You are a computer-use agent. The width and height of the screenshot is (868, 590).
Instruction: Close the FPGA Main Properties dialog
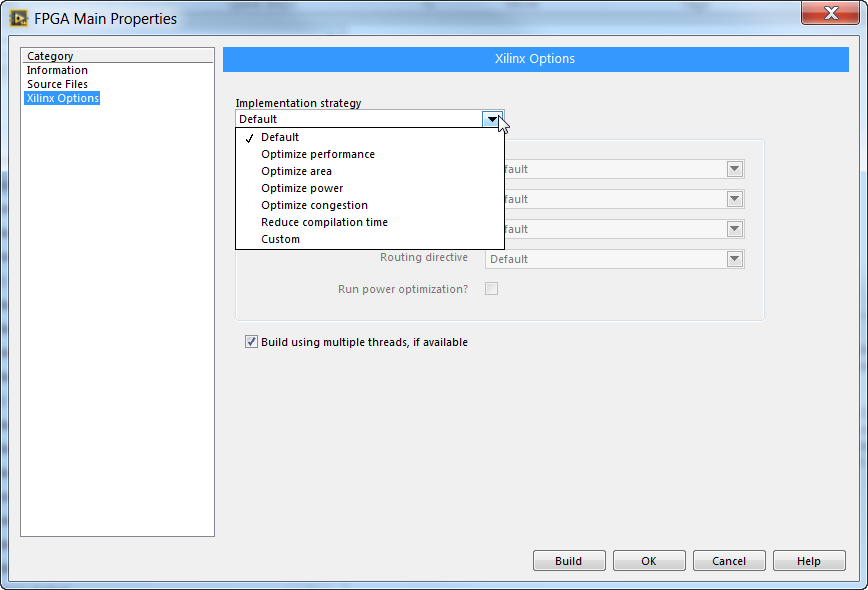830,13
